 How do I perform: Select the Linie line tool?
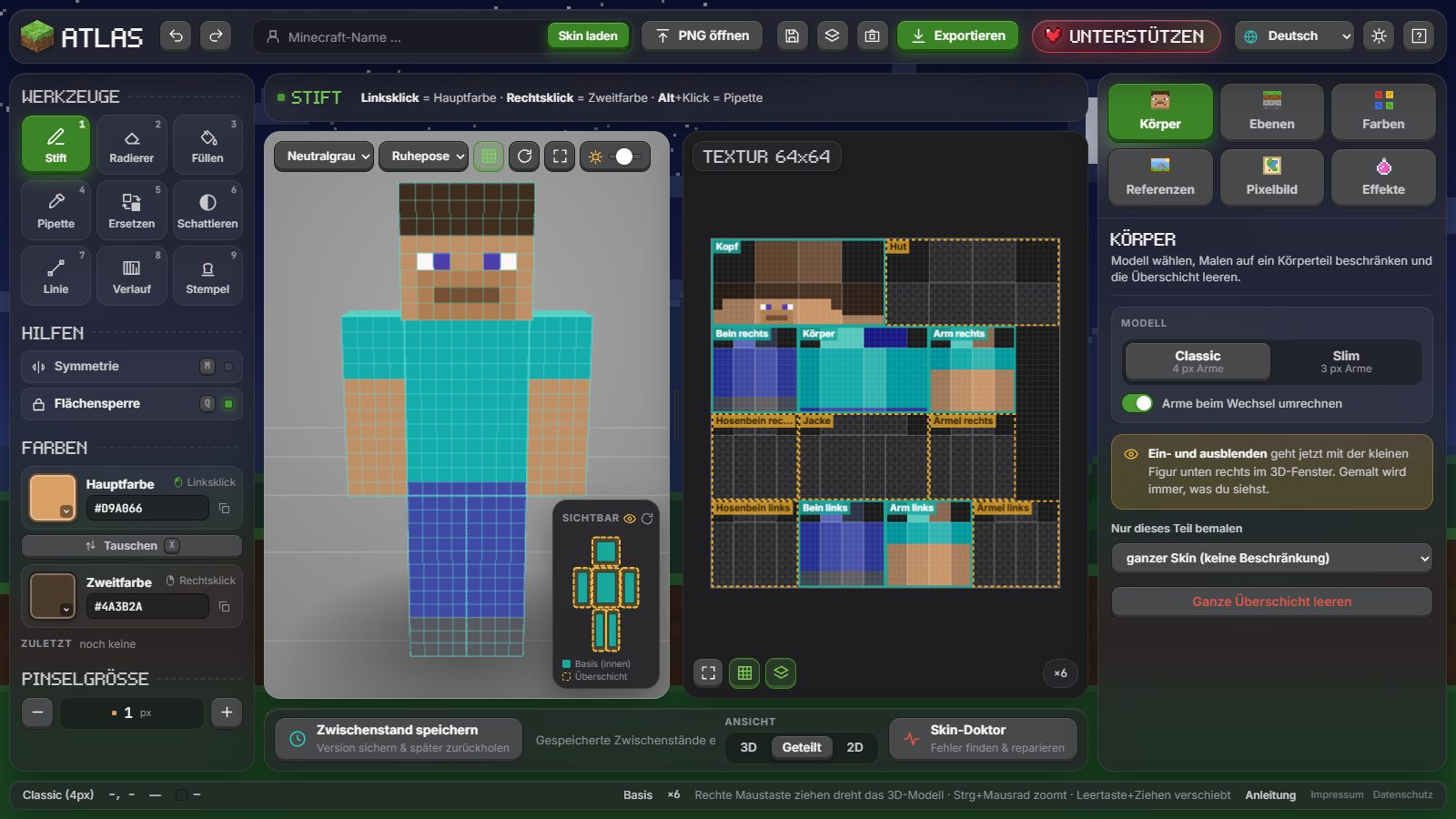click(x=56, y=275)
